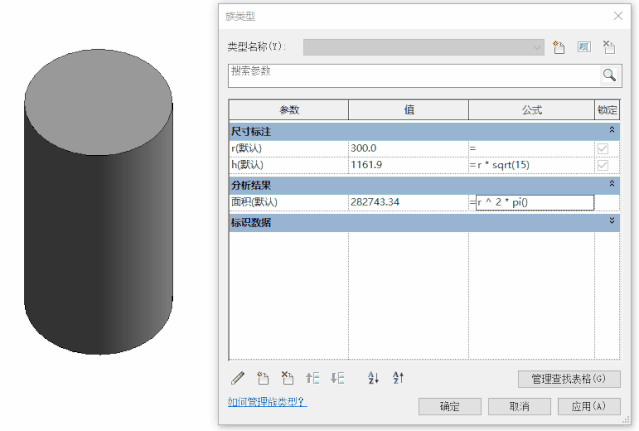Screen dimensions: 639x431
Task: Sort parameters in descending Z-A order
Action: point(398,378)
